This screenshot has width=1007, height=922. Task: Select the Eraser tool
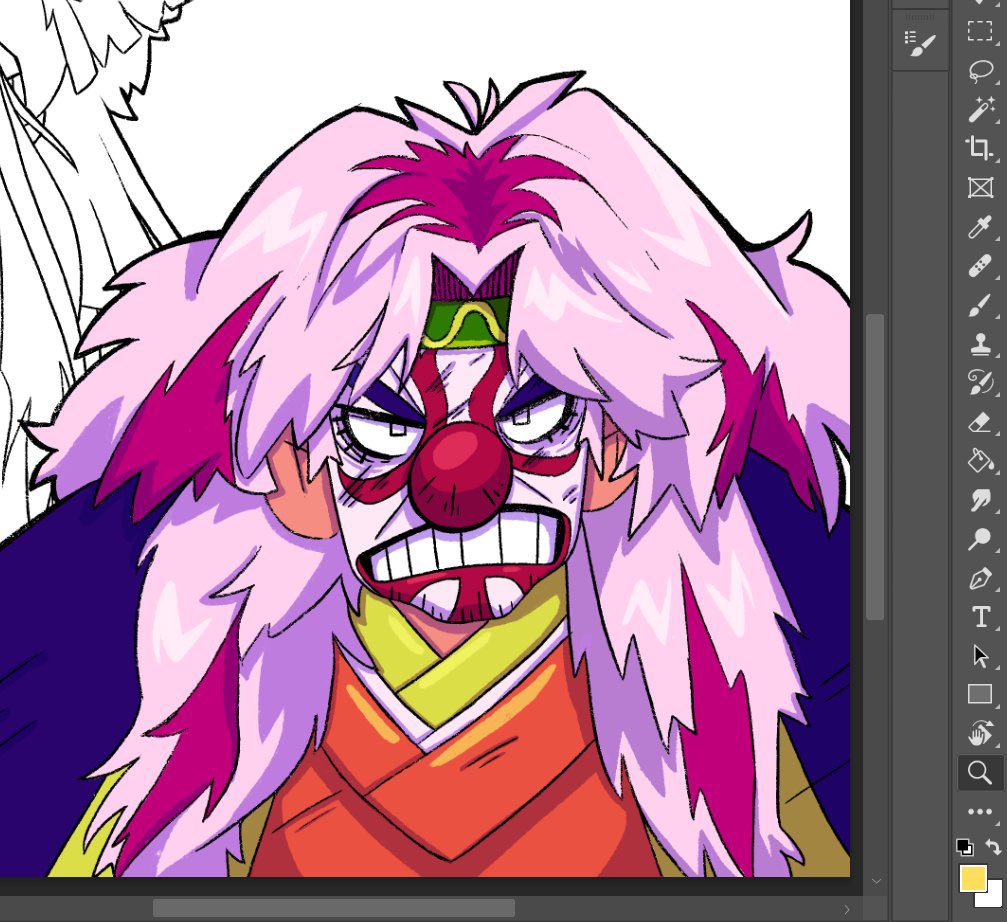(x=980, y=422)
